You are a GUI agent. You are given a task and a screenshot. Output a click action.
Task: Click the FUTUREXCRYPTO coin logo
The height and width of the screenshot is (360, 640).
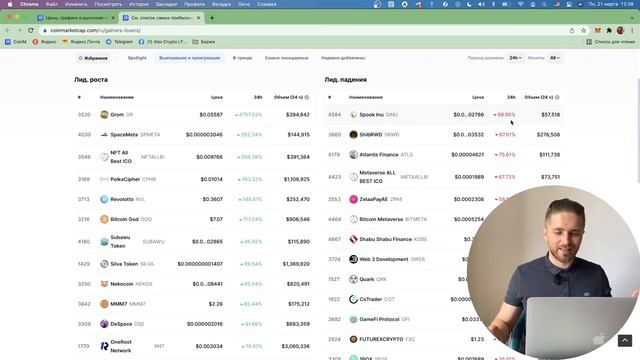tap(353, 339)
